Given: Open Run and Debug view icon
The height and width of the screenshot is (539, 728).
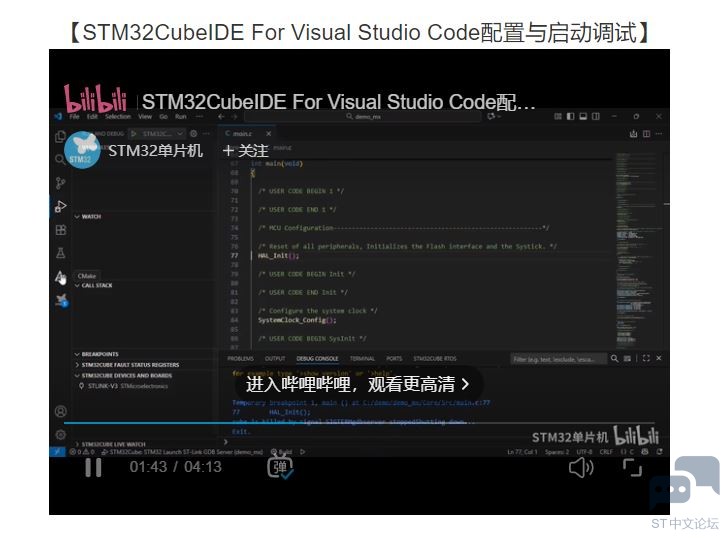Looking at the screenshot, I should click(x=60, y=206).
